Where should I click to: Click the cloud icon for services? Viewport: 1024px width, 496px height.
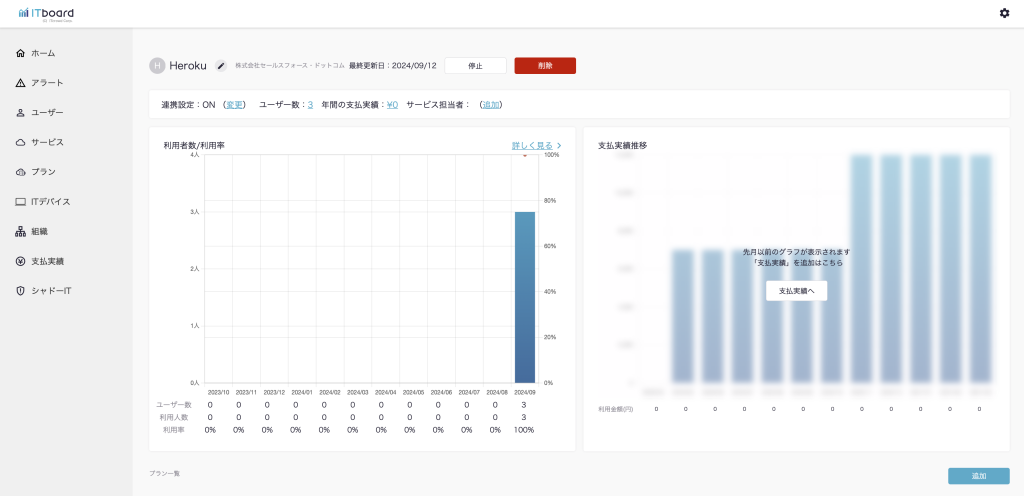[20, 142]
